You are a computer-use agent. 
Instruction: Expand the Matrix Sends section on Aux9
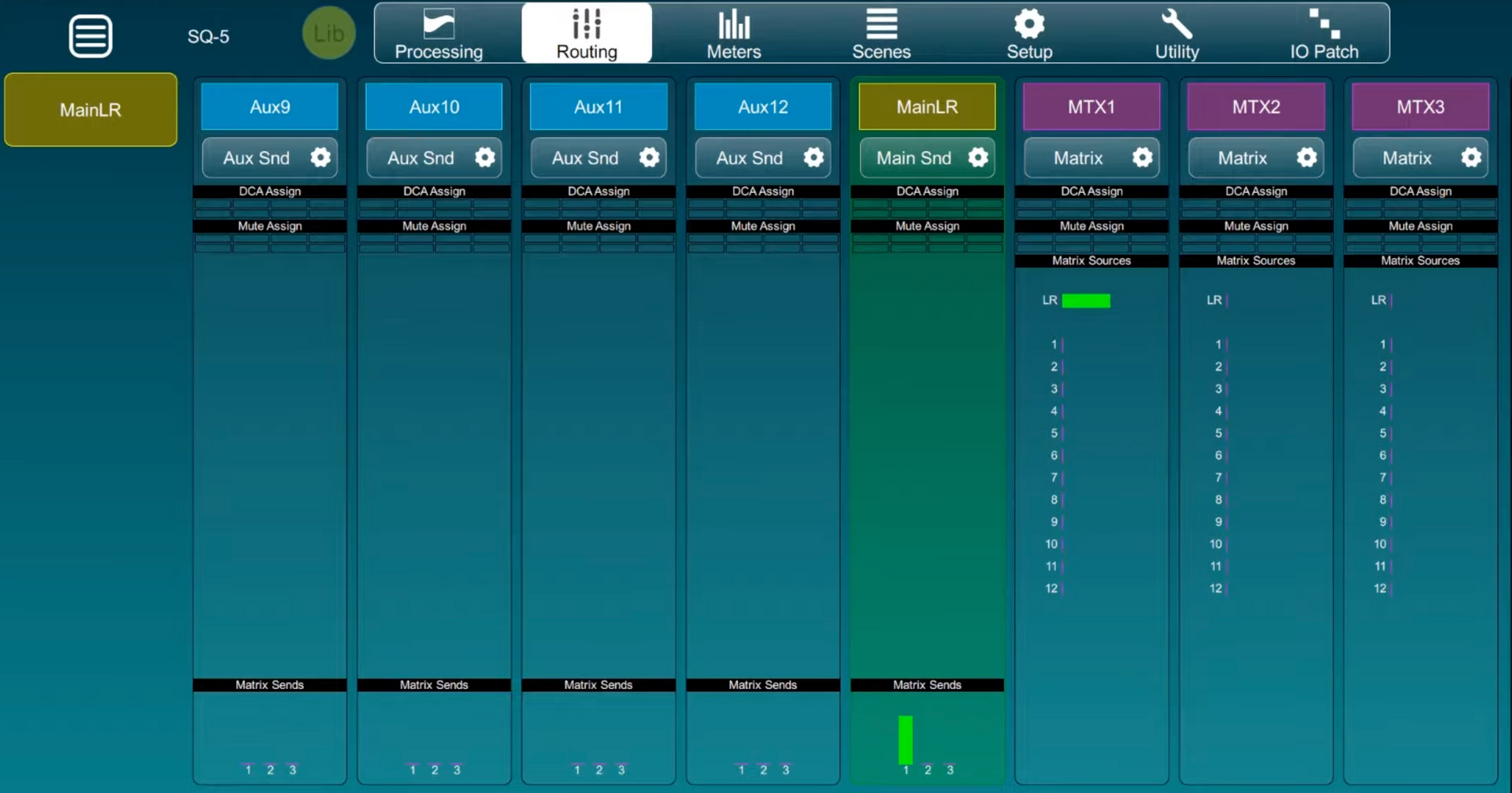[269, 684]
